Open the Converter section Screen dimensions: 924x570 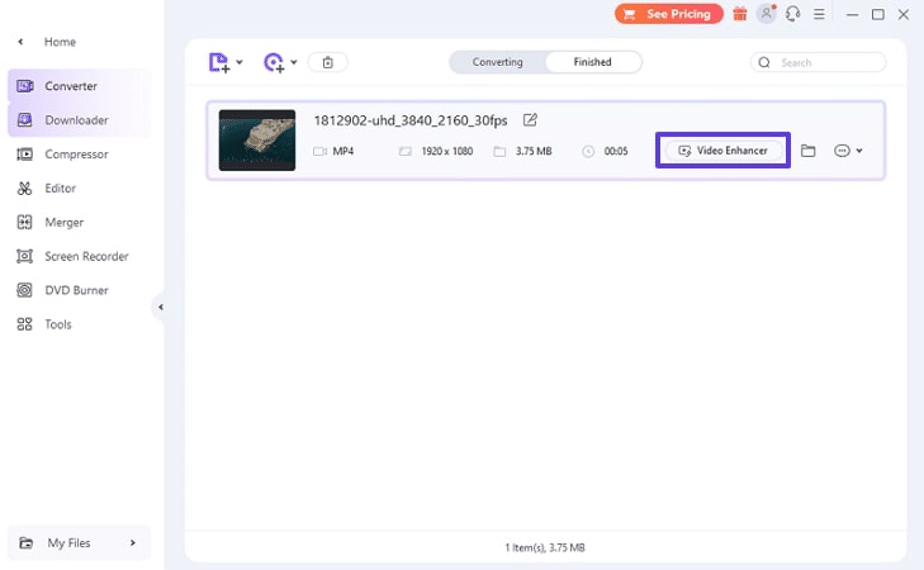[79, 86]
